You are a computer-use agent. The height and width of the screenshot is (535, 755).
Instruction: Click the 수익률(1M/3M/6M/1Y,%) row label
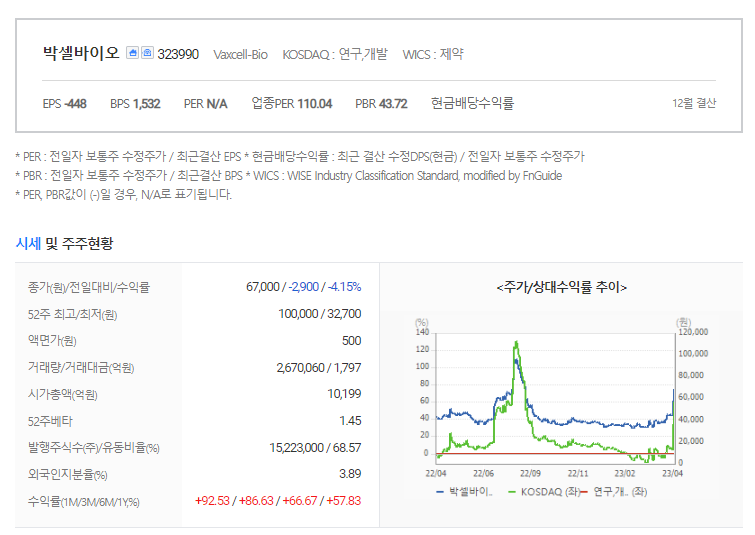pyautogui.click(x=84, y=502)
